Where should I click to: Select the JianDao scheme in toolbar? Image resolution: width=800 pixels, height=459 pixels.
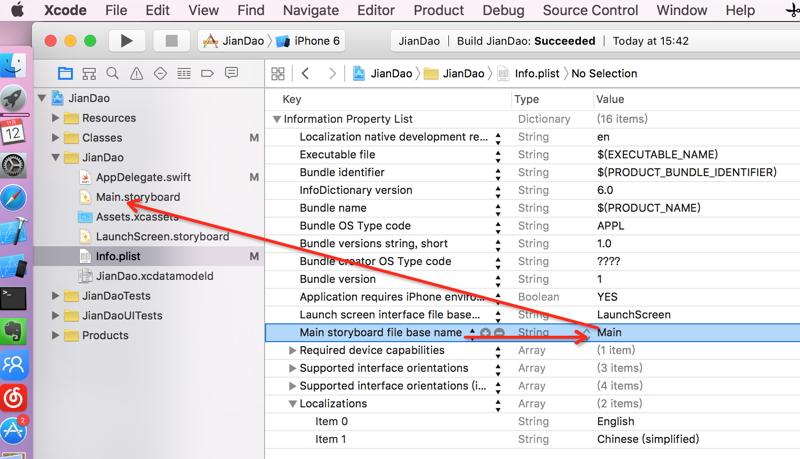(x=234, y=41)
